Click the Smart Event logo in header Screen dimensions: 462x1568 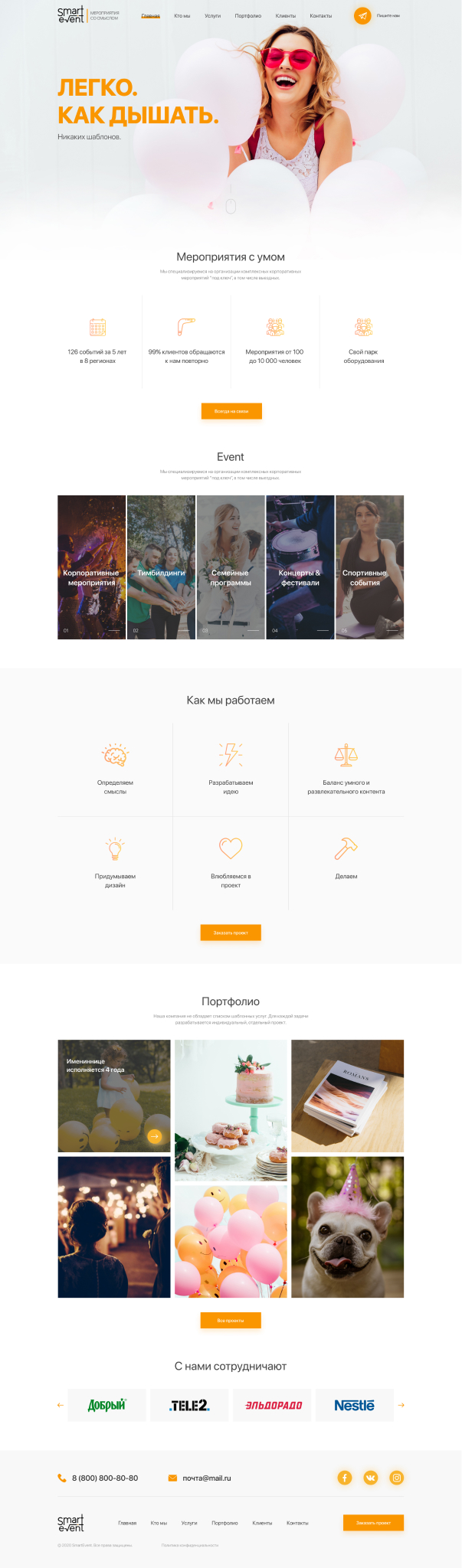pos(70,15)
